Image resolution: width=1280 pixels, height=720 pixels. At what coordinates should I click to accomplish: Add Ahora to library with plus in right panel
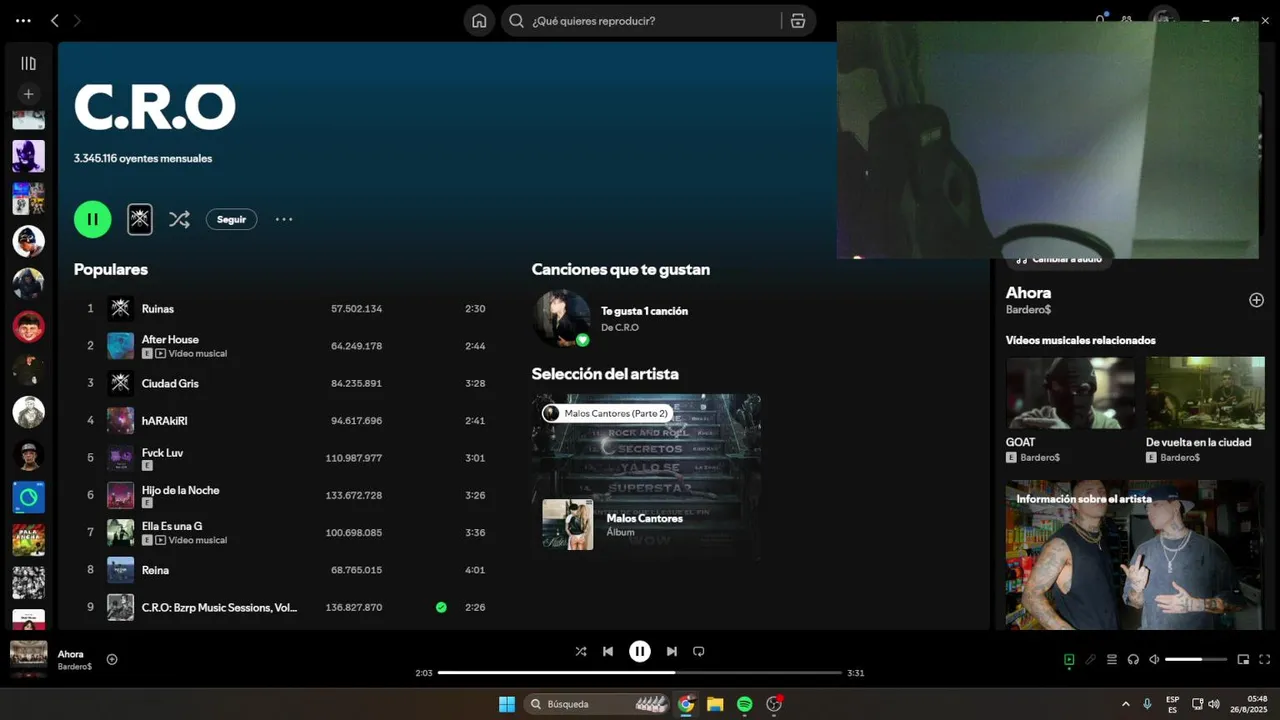tap(1256, 300)
